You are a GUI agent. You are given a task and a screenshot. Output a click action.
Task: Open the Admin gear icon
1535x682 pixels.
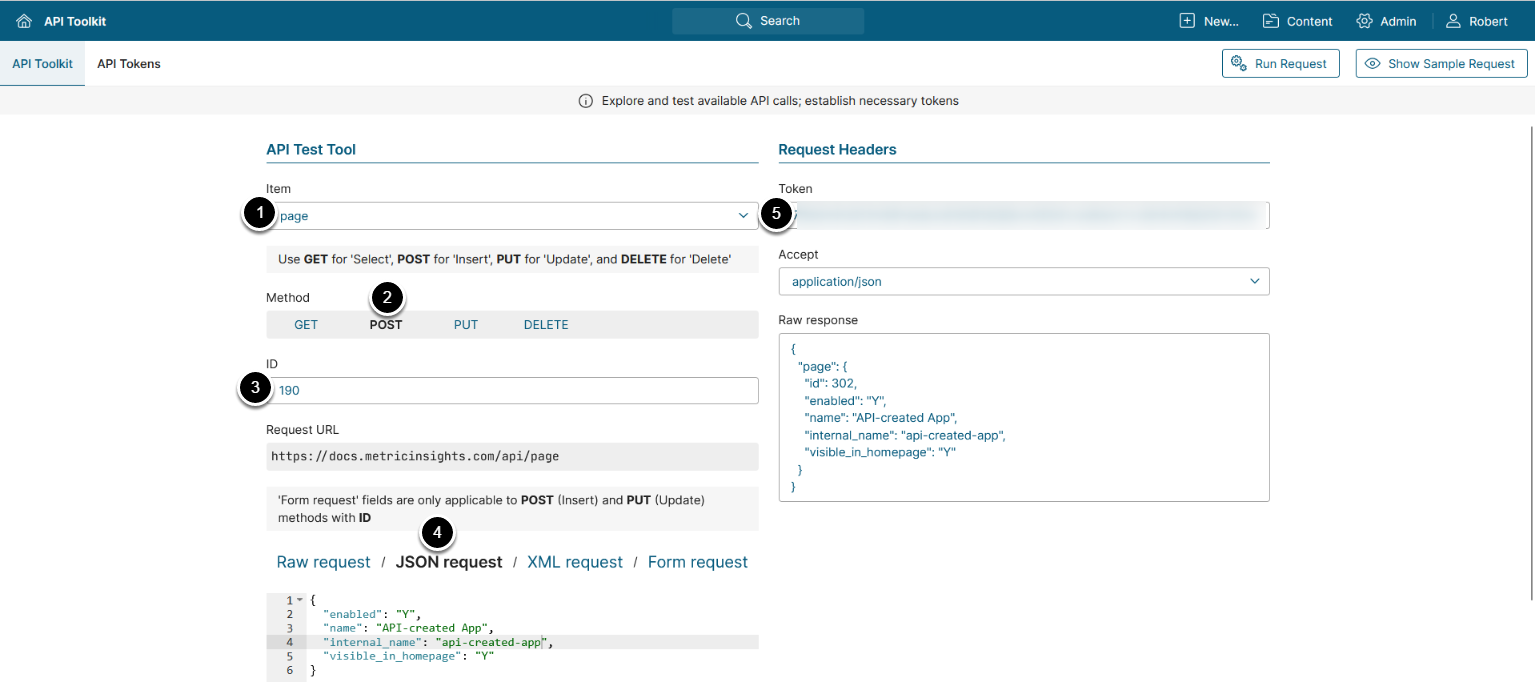point(1364,21)
